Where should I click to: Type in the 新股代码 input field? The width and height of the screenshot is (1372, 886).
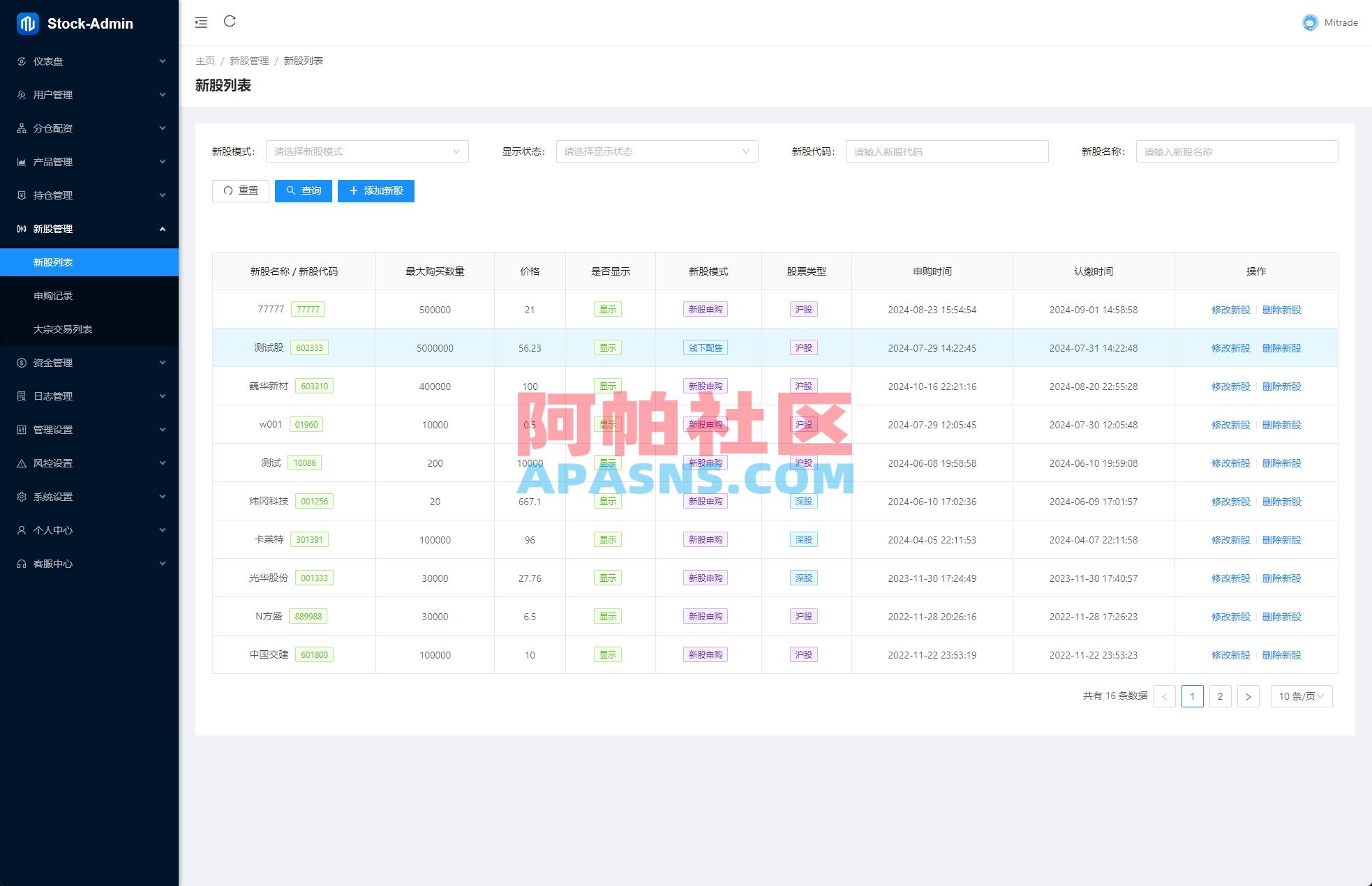[946, 151]
